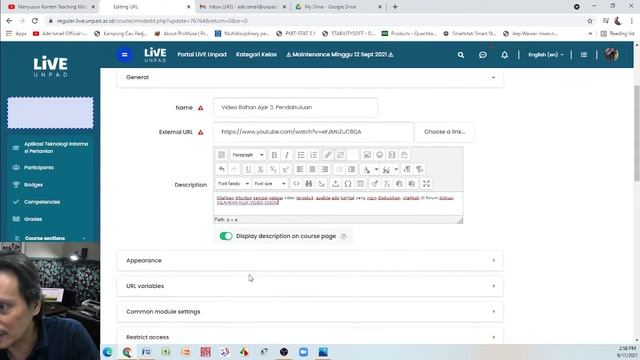640x360 pixels.
Task: Undo last edit in description editor
Action: click(x=222, y=169)
